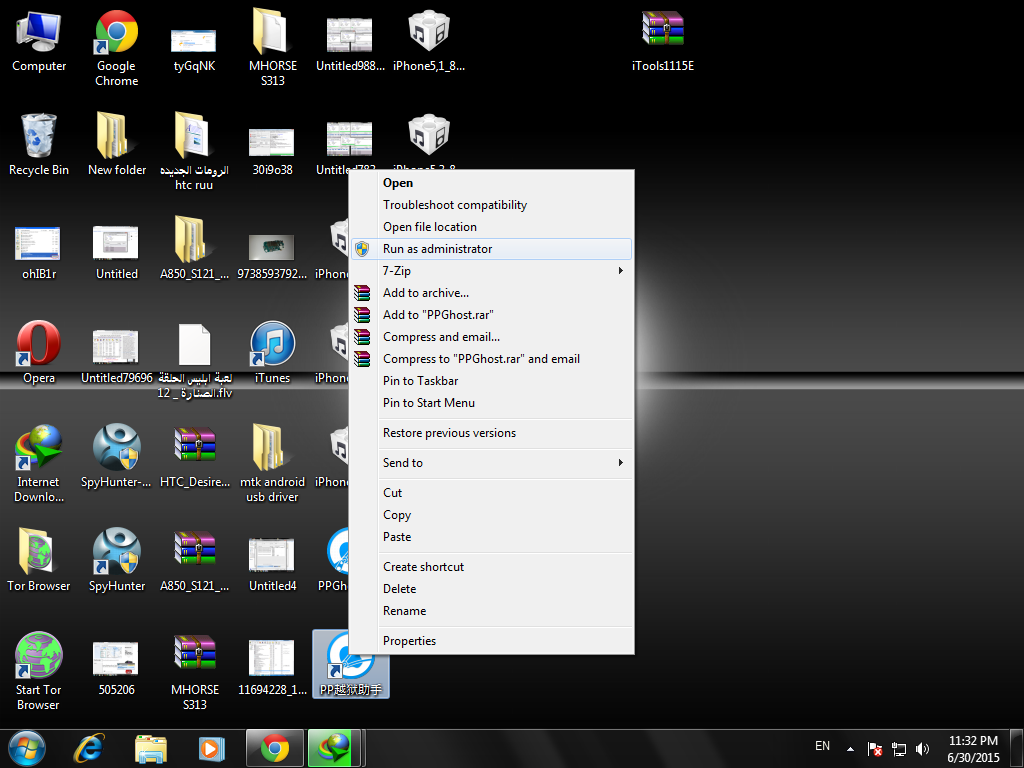Click Compress to "PPGhost.rar" and email

[x=492, y=359]
